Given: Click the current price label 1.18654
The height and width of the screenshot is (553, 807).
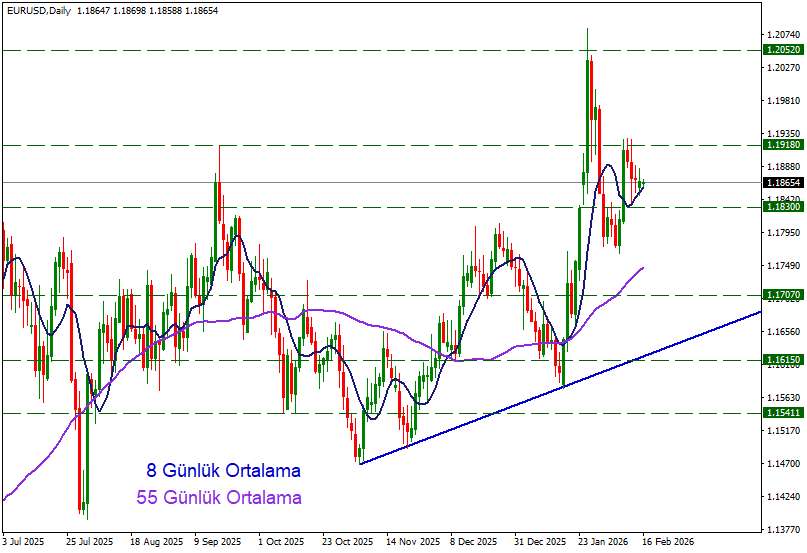Looking at the screenshot, I should 782,183.
